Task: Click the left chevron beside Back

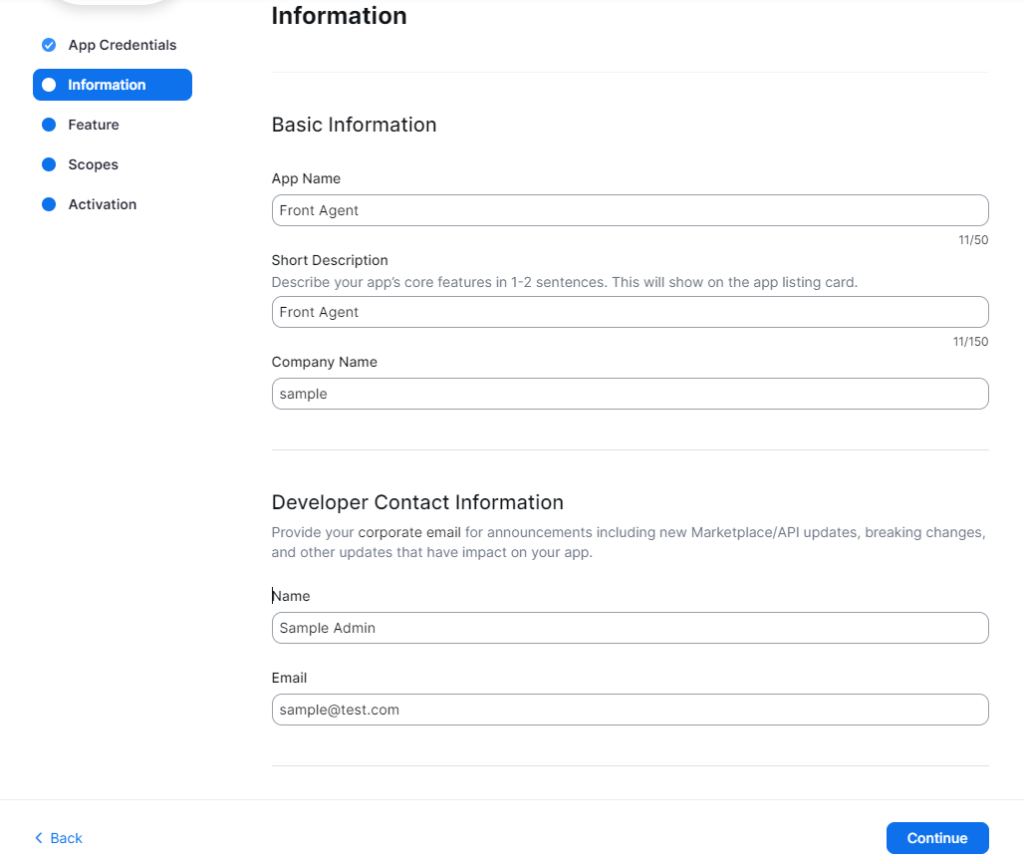Action: tap(39, 838)
